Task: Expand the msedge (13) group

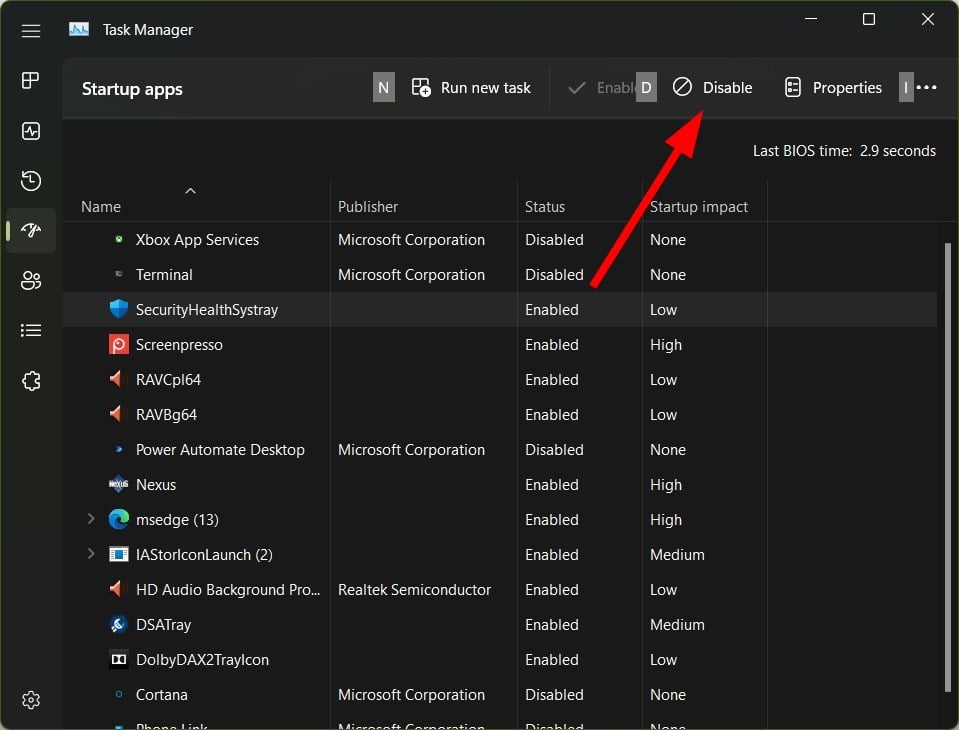Action: coord(91,519)
